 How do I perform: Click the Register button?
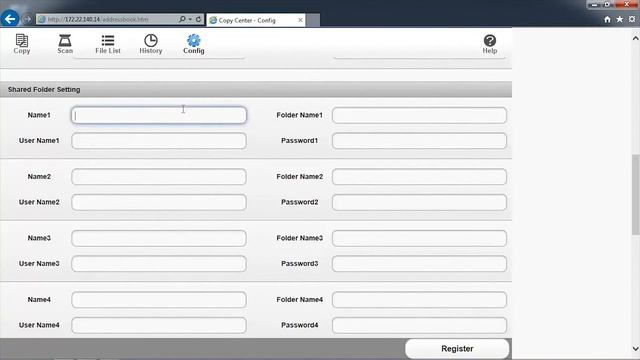tap(457, 349)
